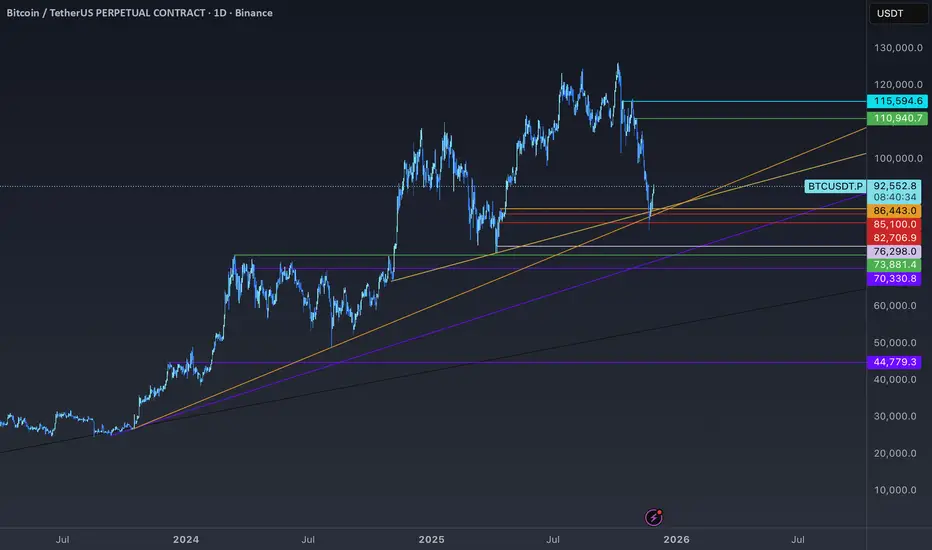
Task: Click the 130,000.0 price axis value
Action: click(x=898, y=48)
